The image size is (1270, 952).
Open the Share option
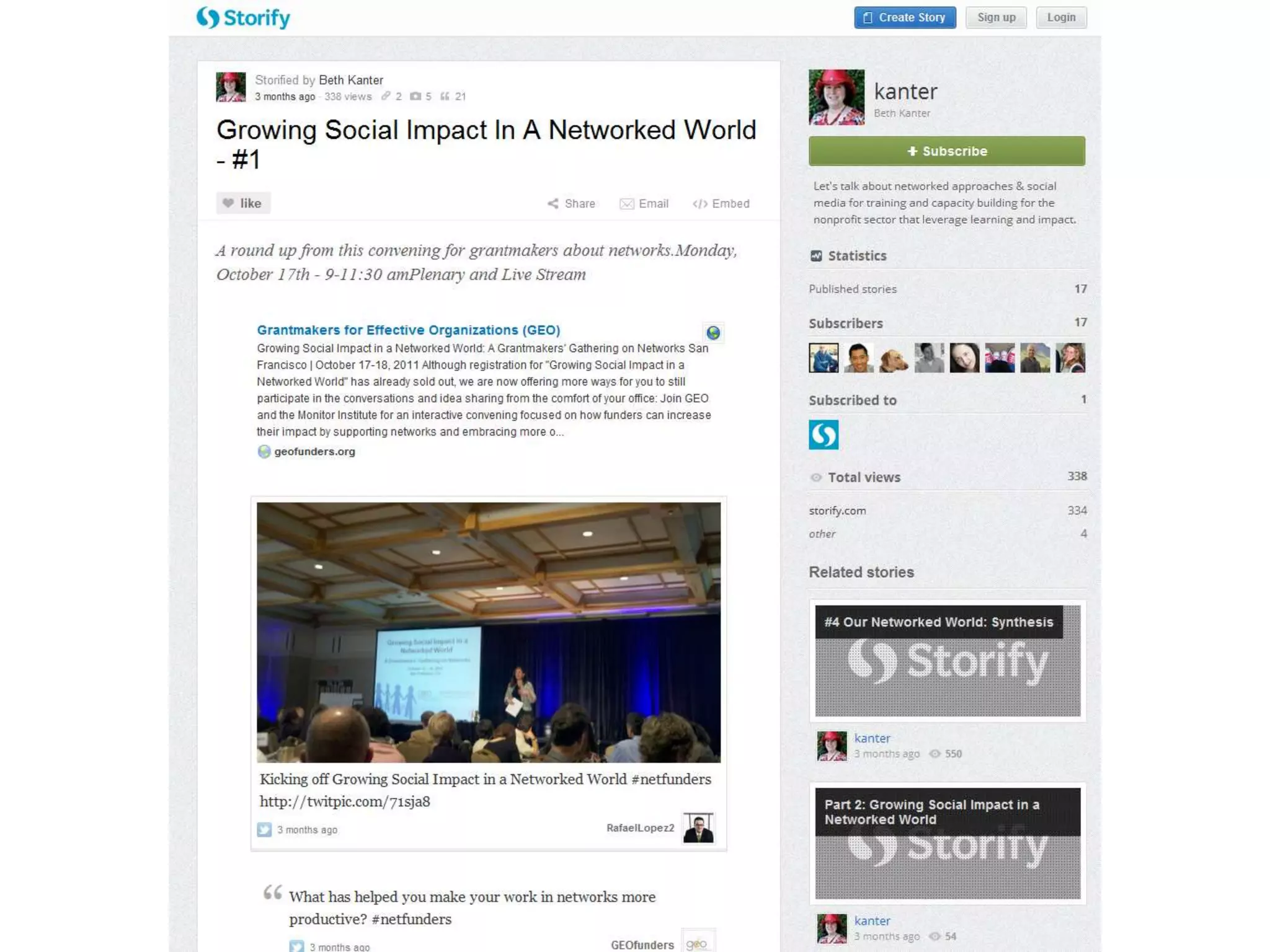[571, 204]
